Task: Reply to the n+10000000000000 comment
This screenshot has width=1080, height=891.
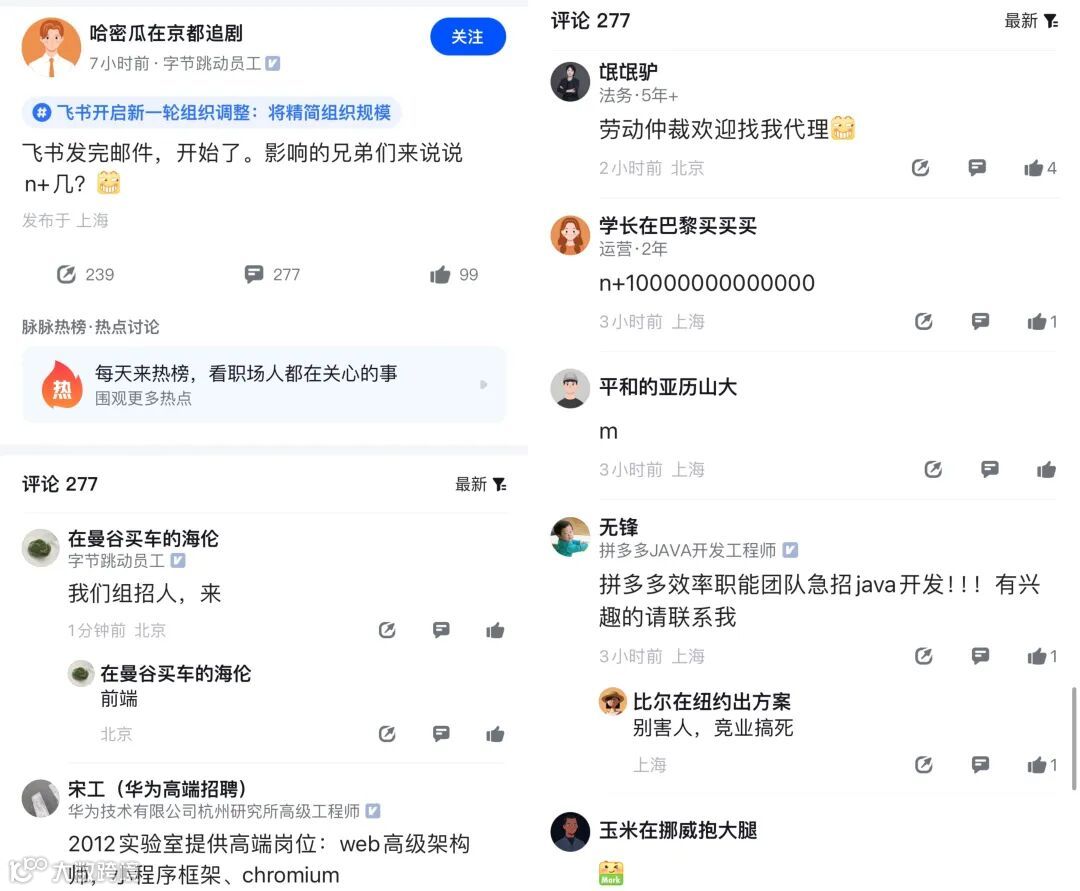Action: (x=980, y=321)
